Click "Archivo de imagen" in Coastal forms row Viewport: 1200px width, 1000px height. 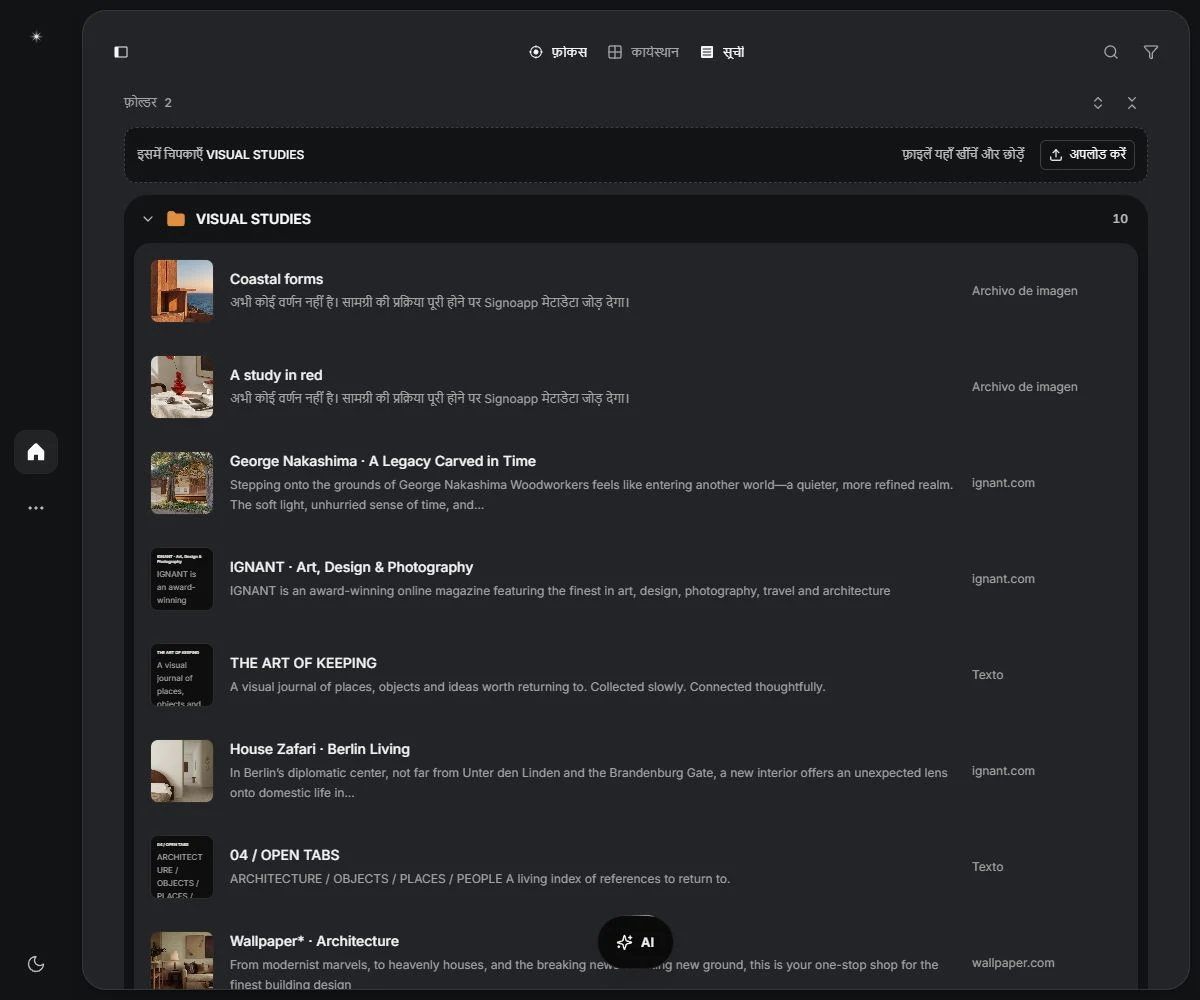click(1025, 291)
